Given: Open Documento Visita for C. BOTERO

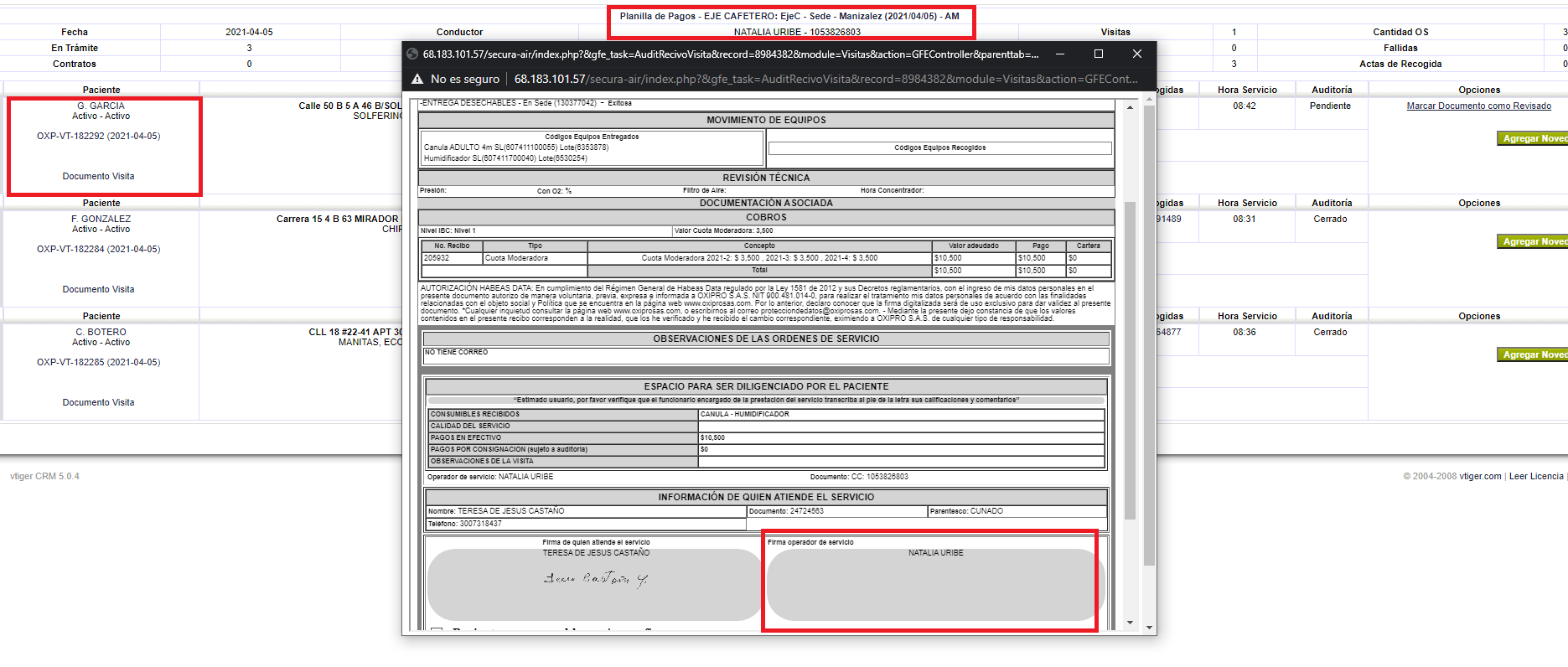Looking at the screenshot, I should pyautogui.click(x=98, y=402).
